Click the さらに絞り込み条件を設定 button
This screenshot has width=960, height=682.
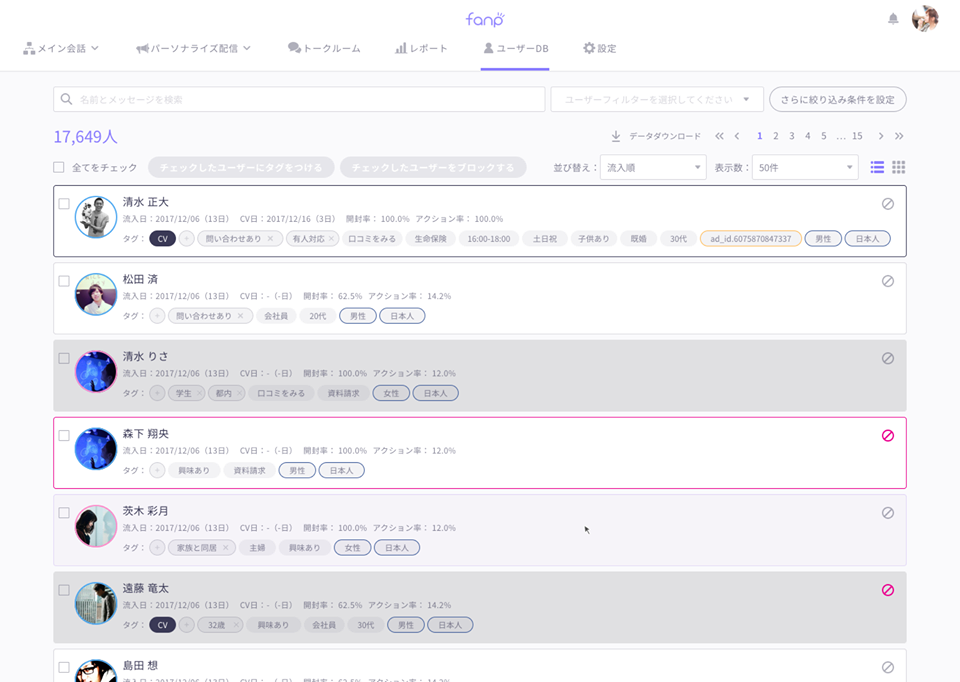[837, 100]
